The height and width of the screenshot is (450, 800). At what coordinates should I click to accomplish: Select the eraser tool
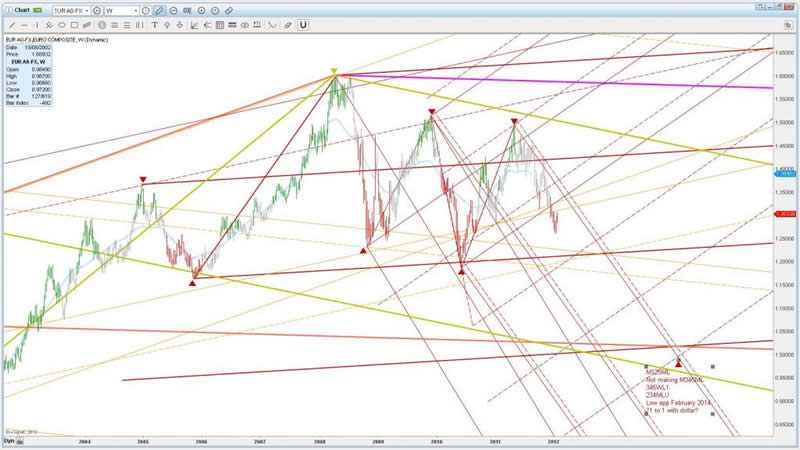click(x=288, y=25)
